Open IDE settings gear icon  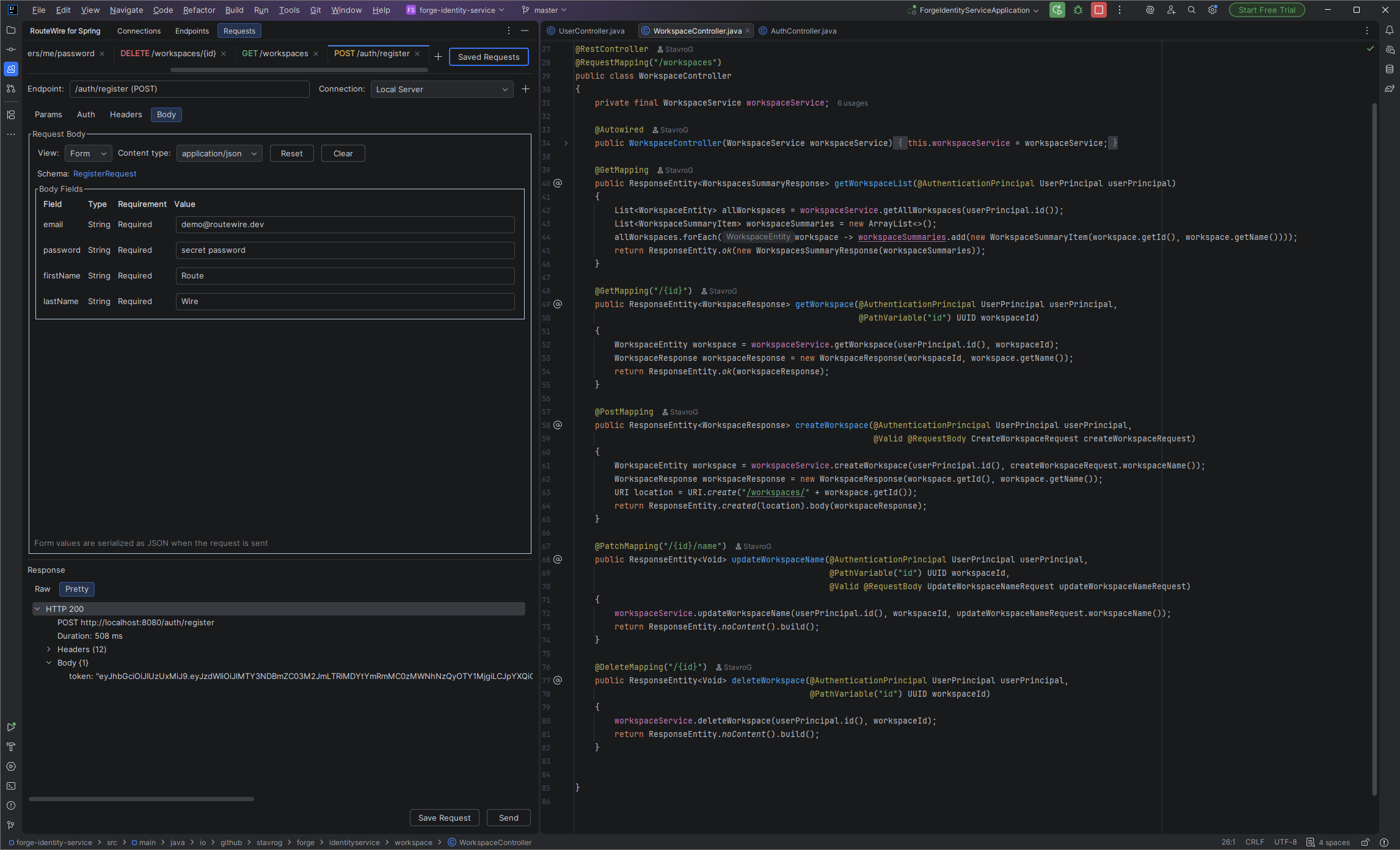(1212, 10)
